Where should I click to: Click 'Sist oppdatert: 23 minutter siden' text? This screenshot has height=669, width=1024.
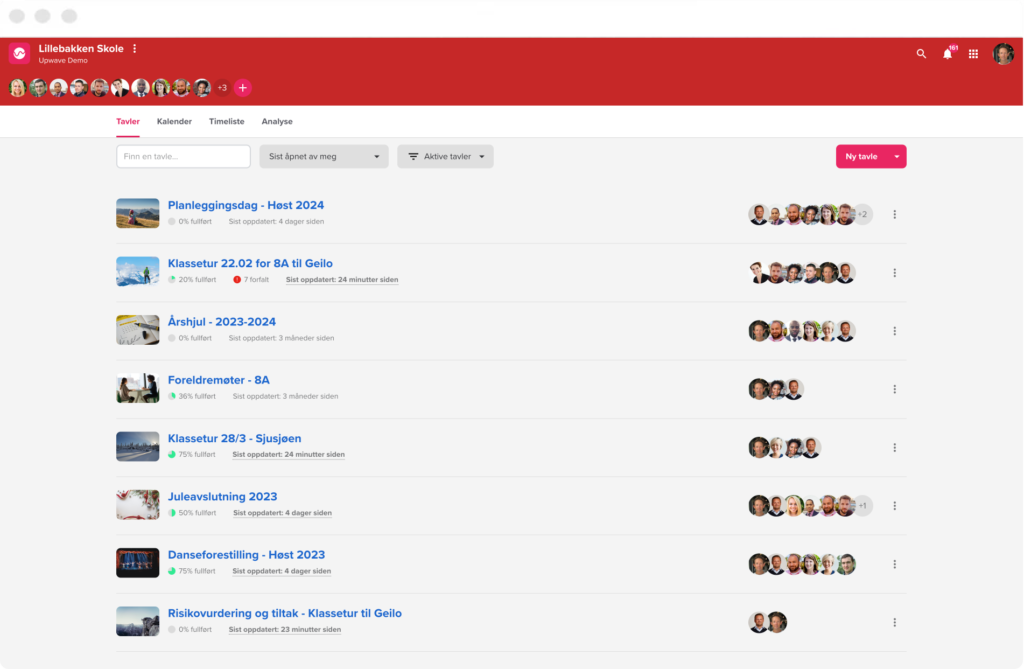point(285,630)
